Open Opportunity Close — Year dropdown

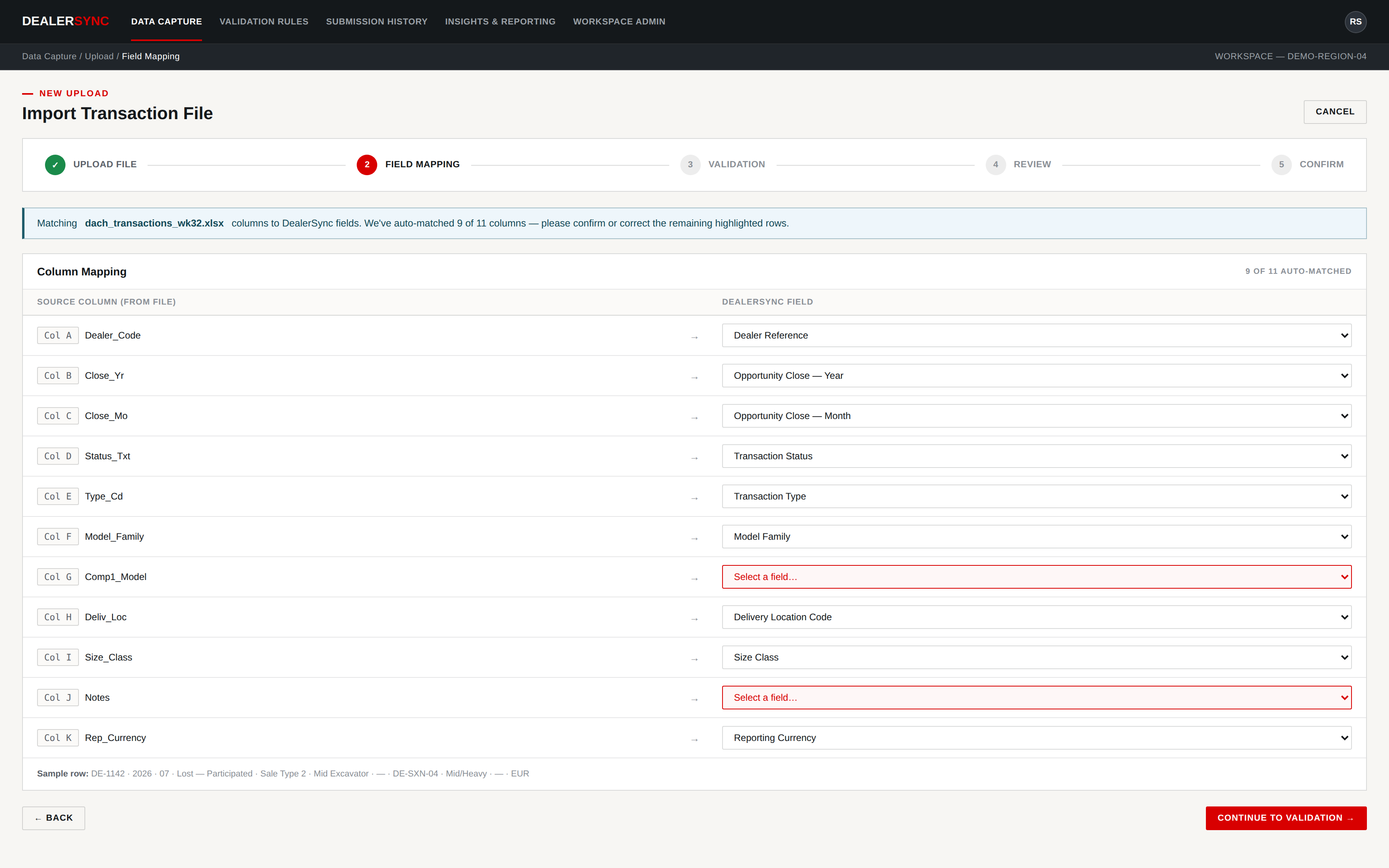[x=1036, y=376]
